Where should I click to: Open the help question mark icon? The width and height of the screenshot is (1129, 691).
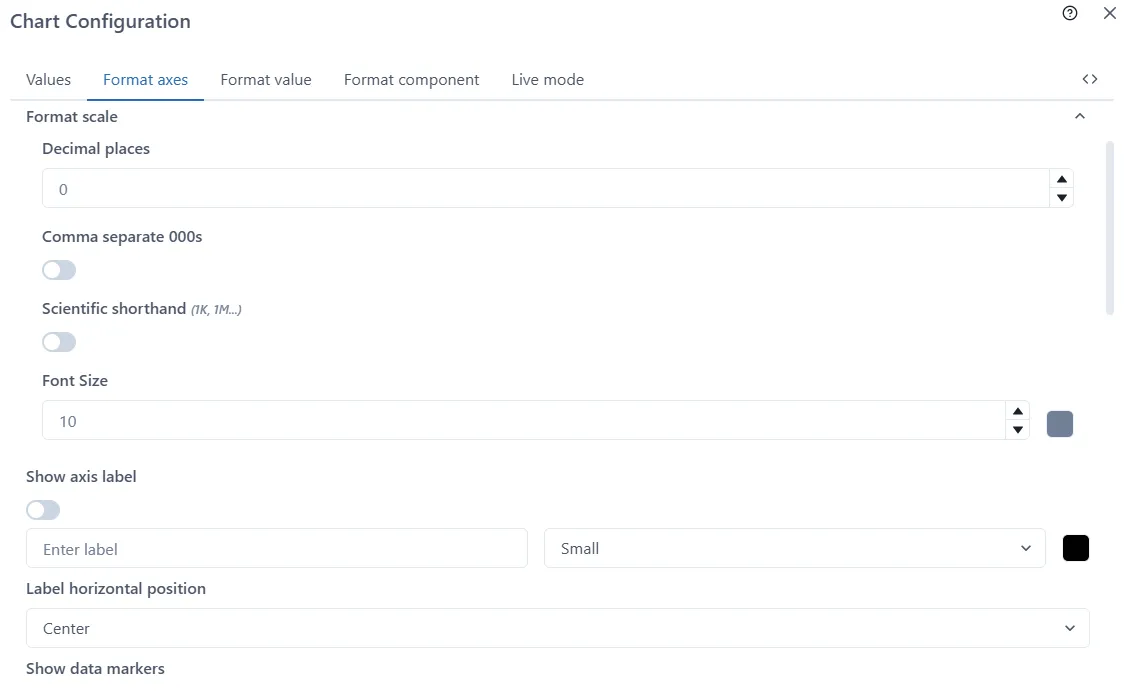[x=1070, y=13]
